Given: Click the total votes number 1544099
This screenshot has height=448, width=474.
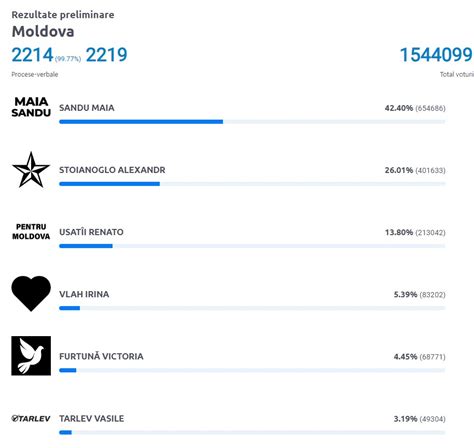Looking at the screenshot, I should pyautogui.click(x=436, y=55).
